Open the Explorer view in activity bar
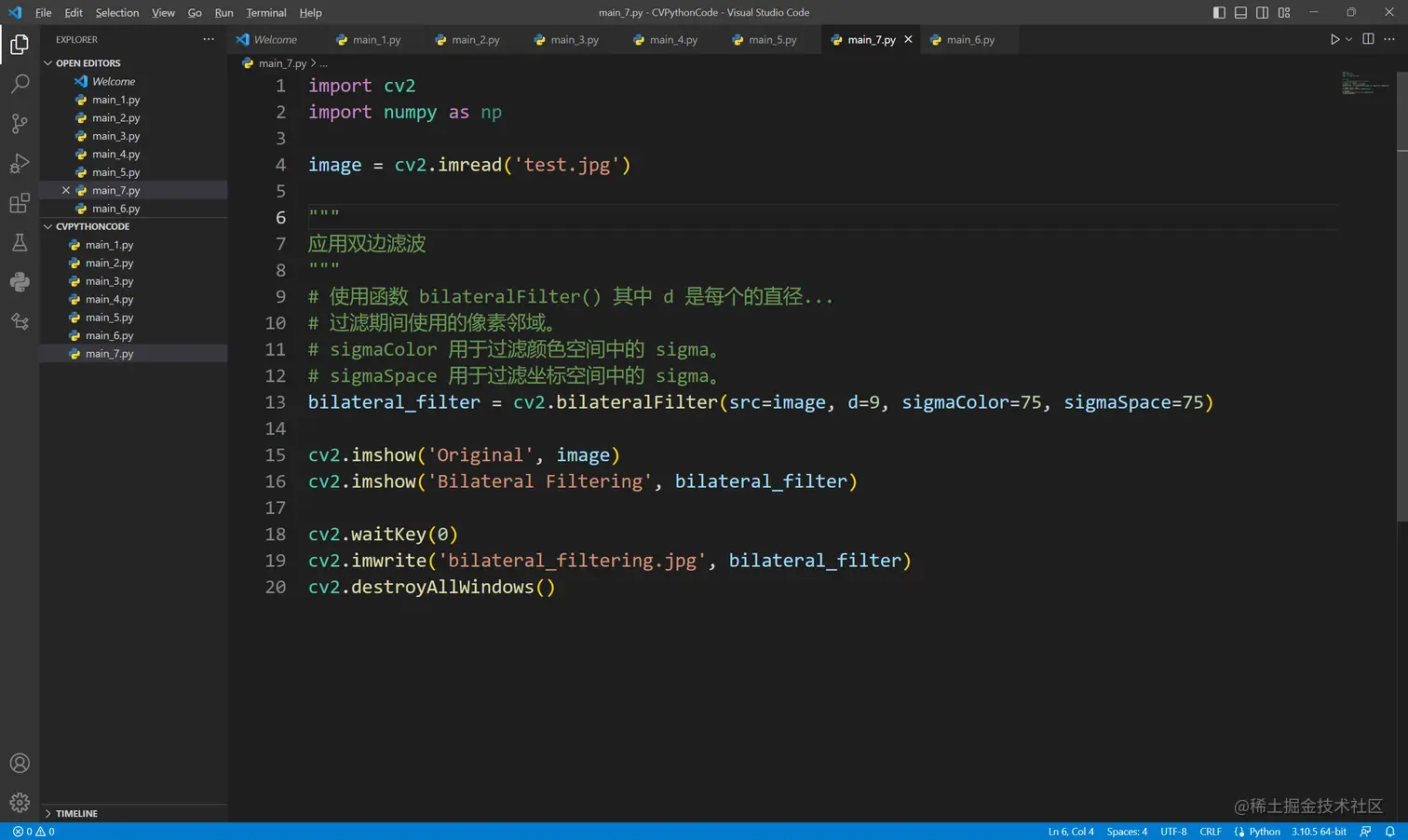Screen dimensions: 1408x840 pos(20,45)
